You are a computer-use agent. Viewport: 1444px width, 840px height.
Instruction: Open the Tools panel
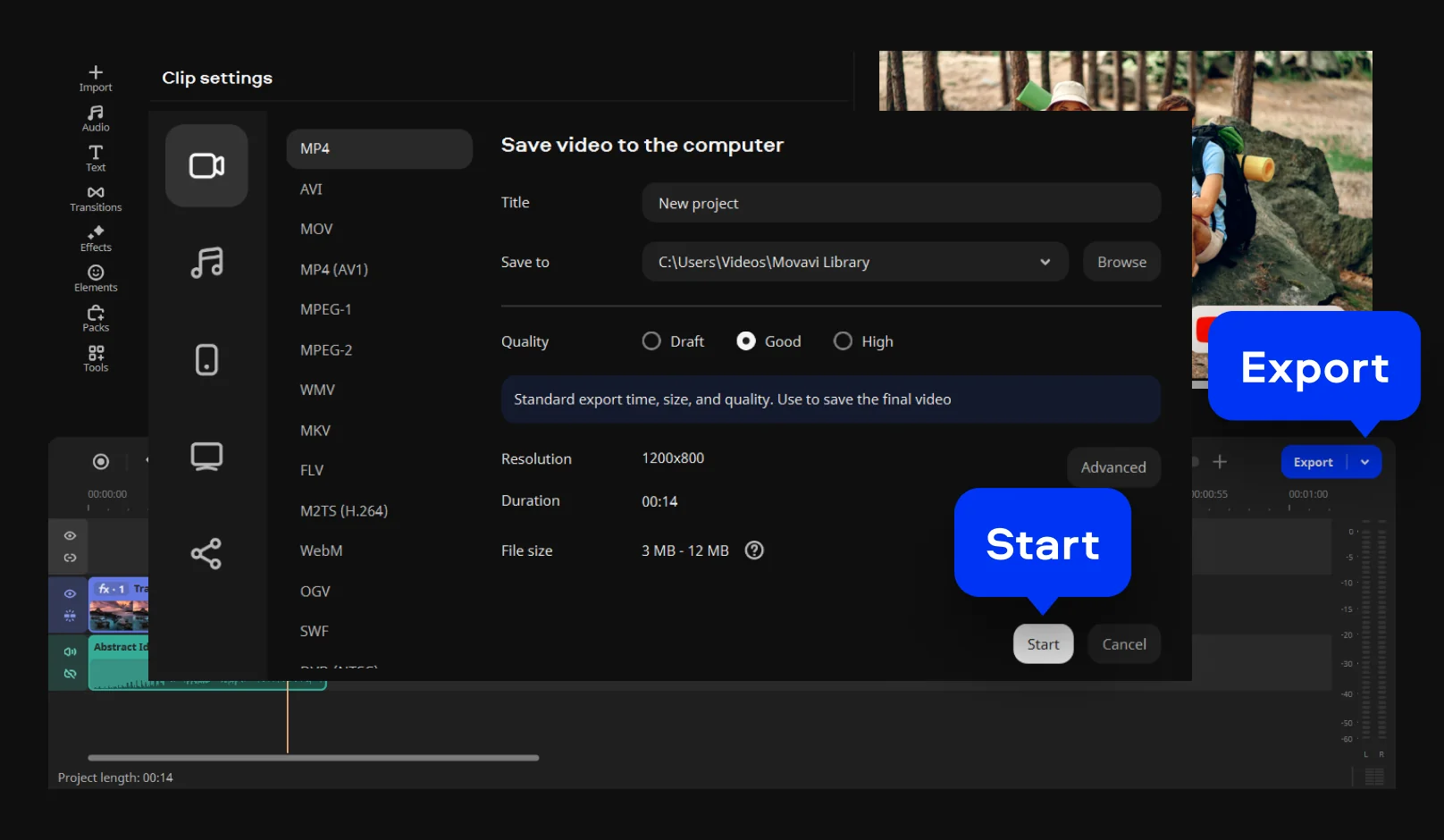(x=96, y=359)
